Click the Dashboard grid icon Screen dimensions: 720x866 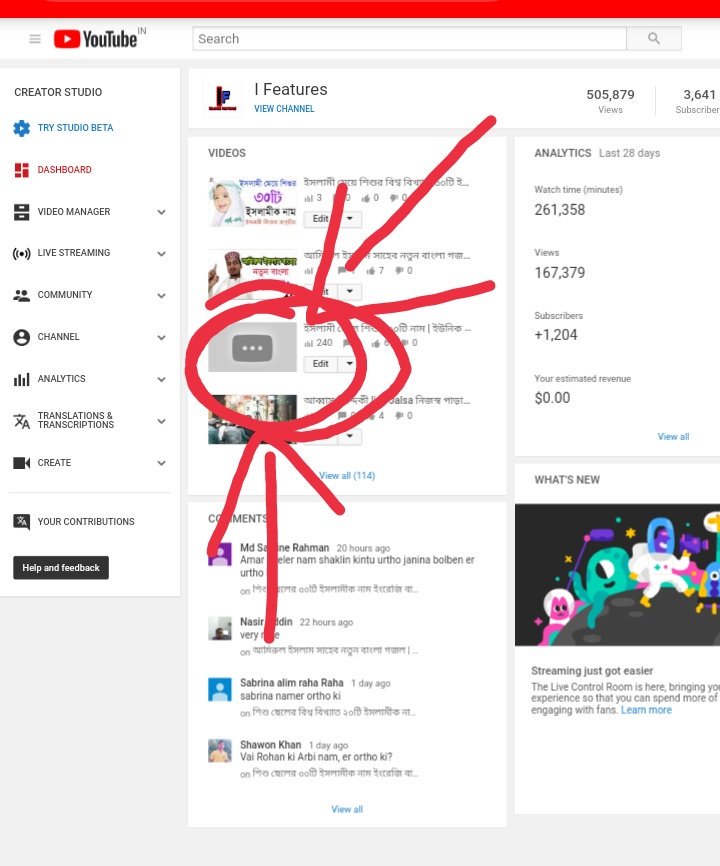pos(22,170)
